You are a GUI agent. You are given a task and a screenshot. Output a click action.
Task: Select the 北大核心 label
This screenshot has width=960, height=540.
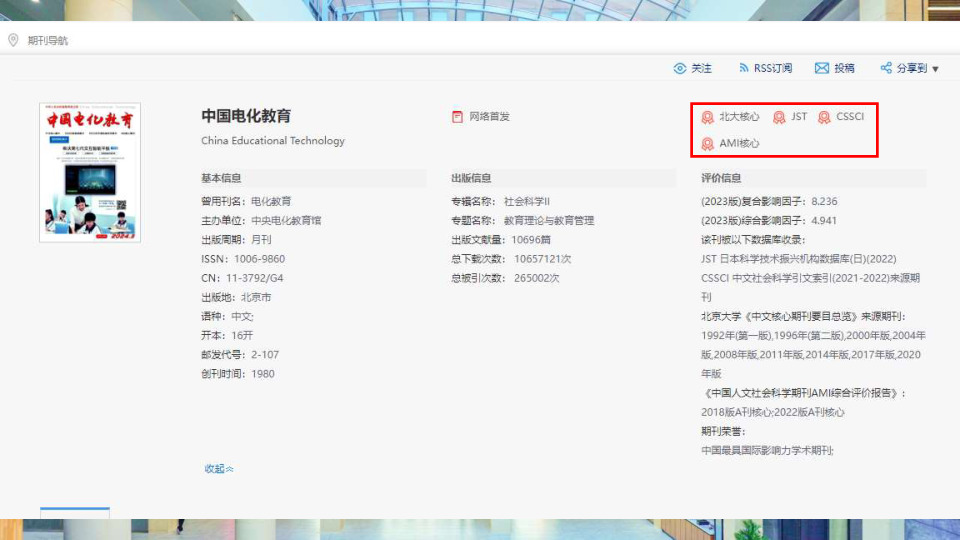[739, 116]
